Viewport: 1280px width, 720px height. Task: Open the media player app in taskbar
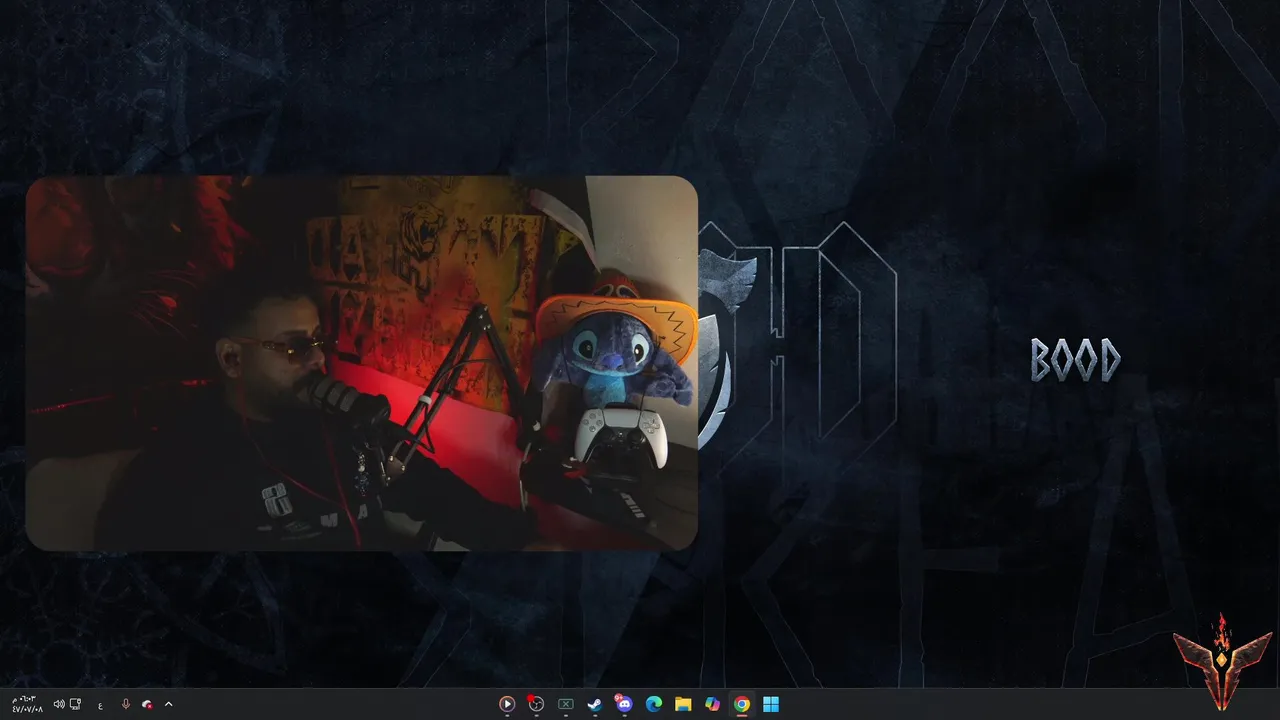point(507,704)
